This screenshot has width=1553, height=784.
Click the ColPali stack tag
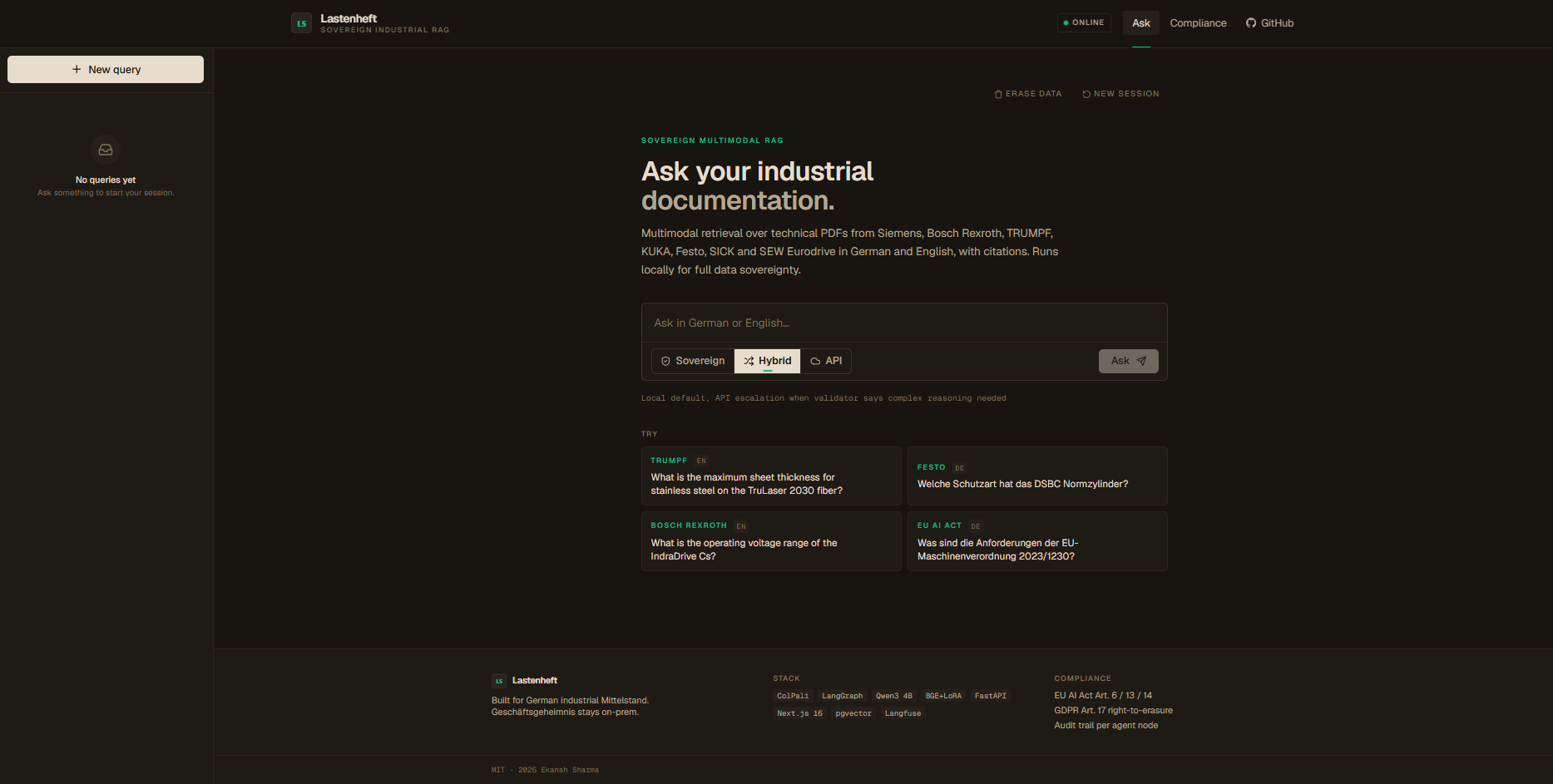[793, 696]
